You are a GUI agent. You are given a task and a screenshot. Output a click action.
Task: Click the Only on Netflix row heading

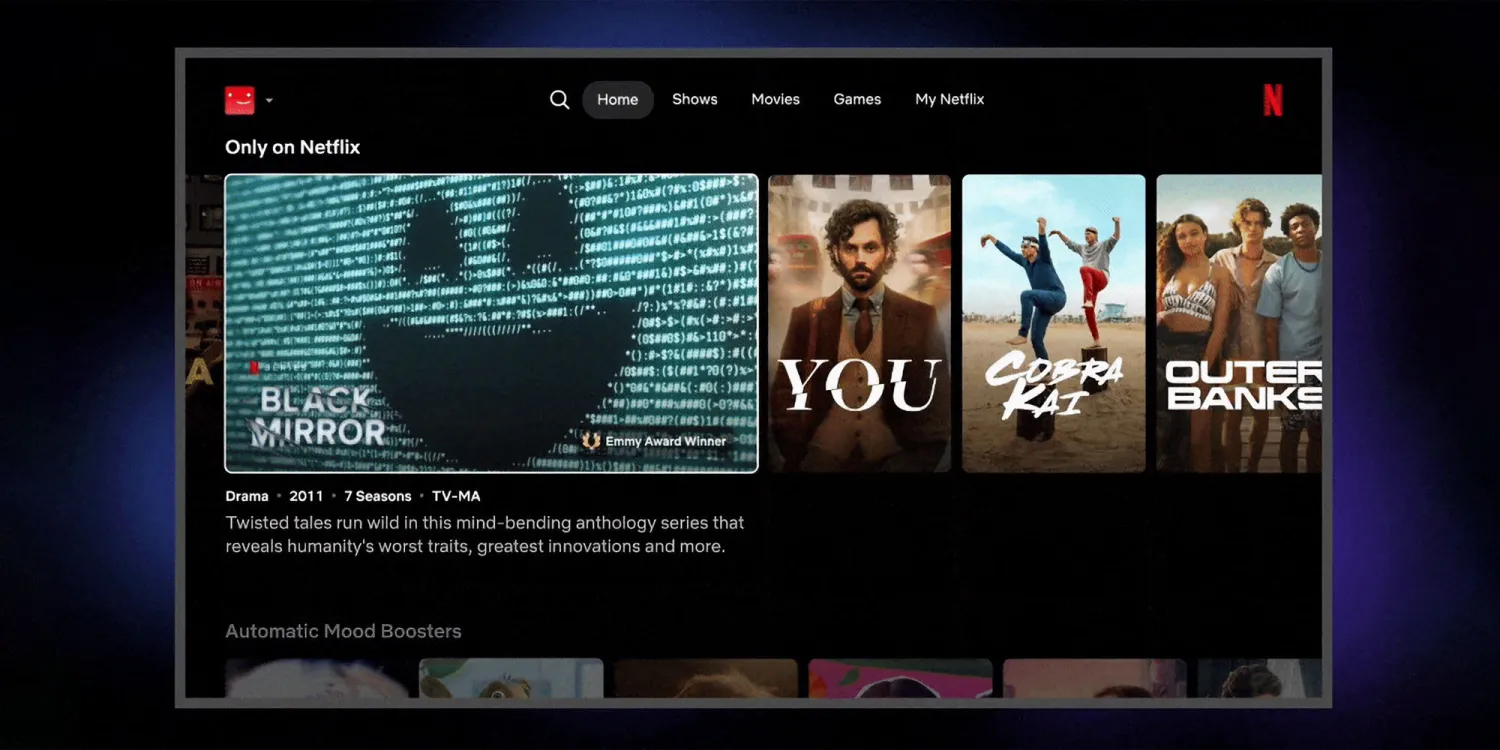292,147
